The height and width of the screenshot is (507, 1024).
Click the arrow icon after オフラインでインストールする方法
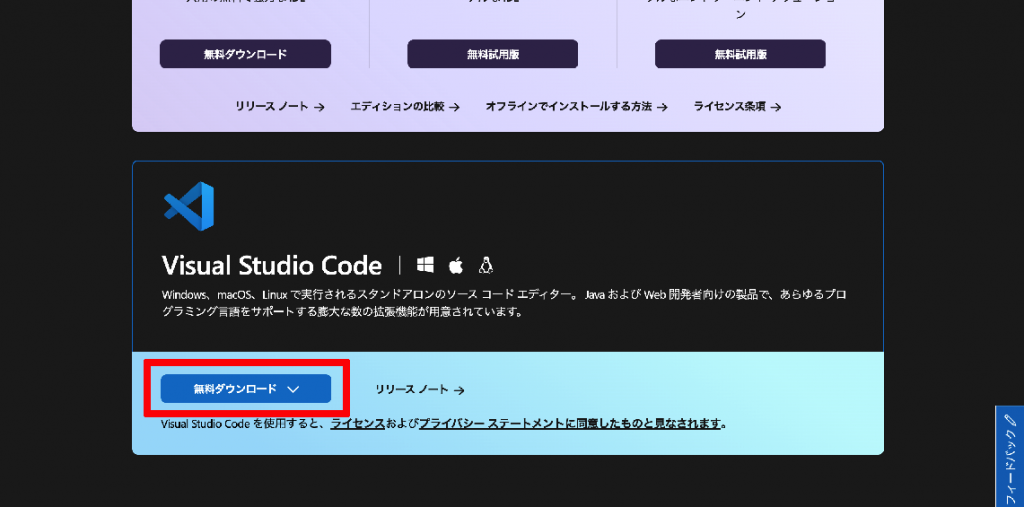click(662, 107)
